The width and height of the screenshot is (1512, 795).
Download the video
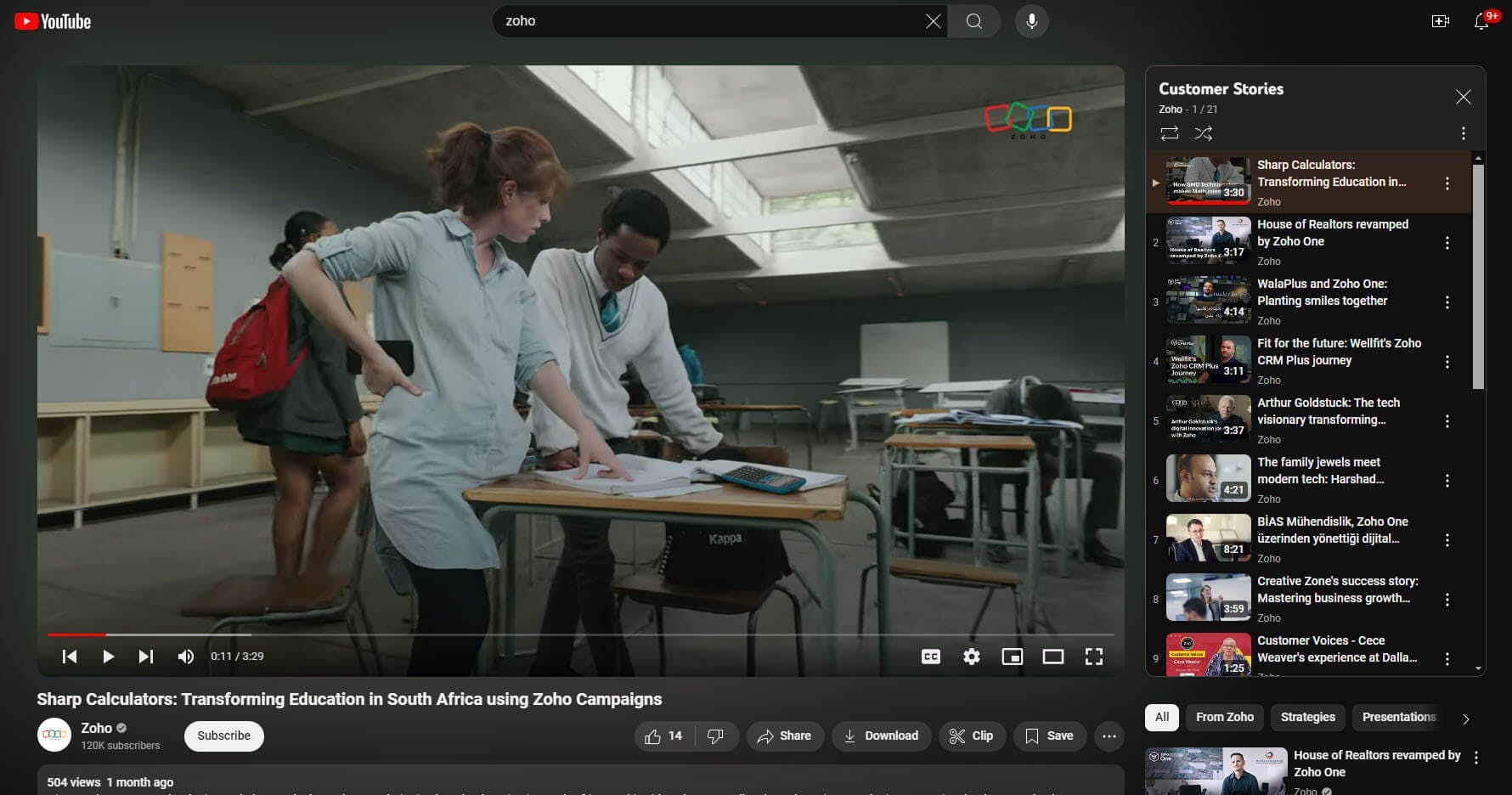tap(881, 736)
